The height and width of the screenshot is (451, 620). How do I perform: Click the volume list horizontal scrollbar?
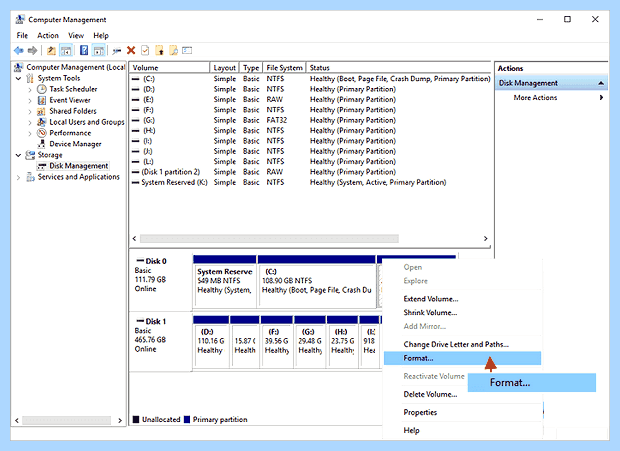tap(270, 238)
